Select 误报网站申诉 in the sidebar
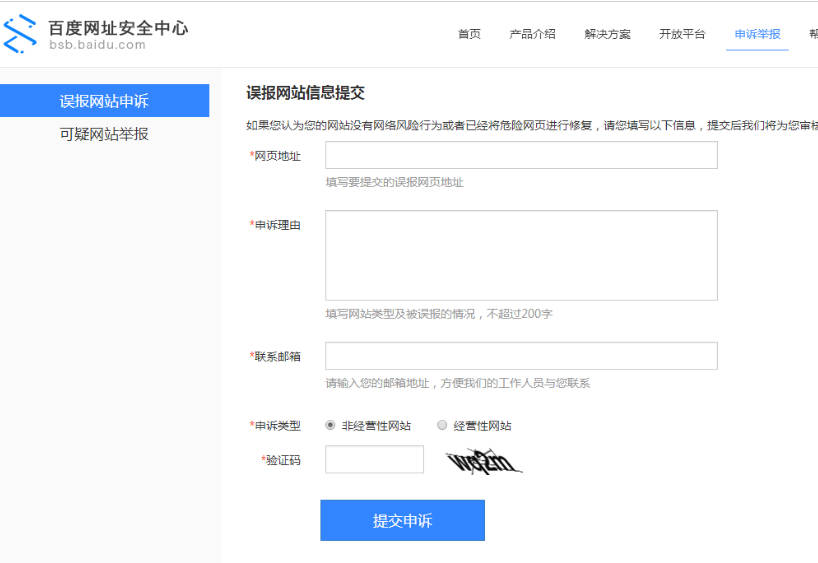 [x=104, y=101]
